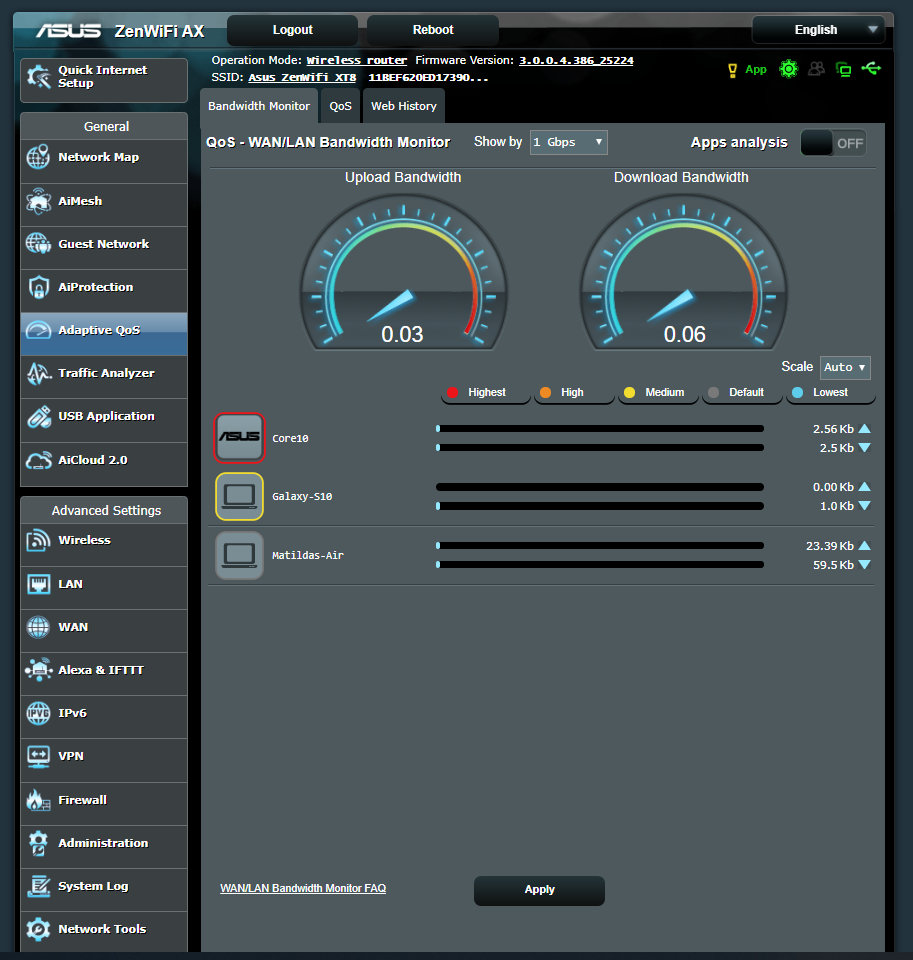This screenshot has height=960, width=913.
Task: Switch to the Bandwidth Monitor tab
Action: click(259, 106)
